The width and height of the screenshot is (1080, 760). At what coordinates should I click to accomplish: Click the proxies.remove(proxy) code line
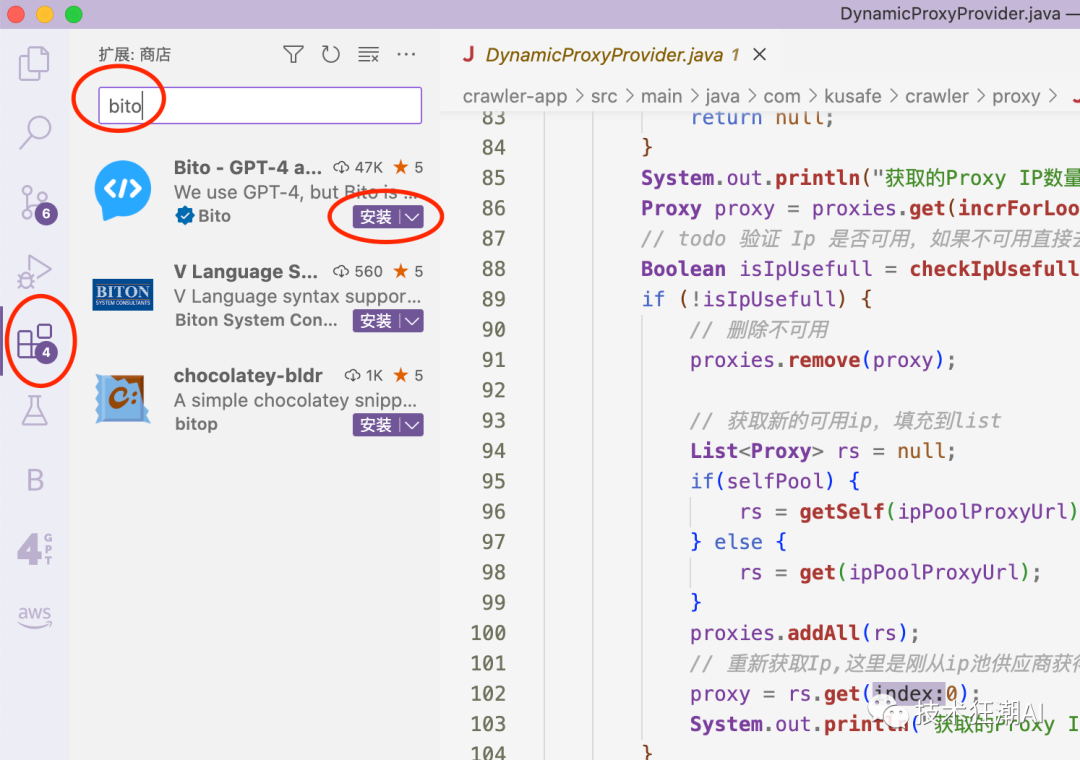pos(822,360)
